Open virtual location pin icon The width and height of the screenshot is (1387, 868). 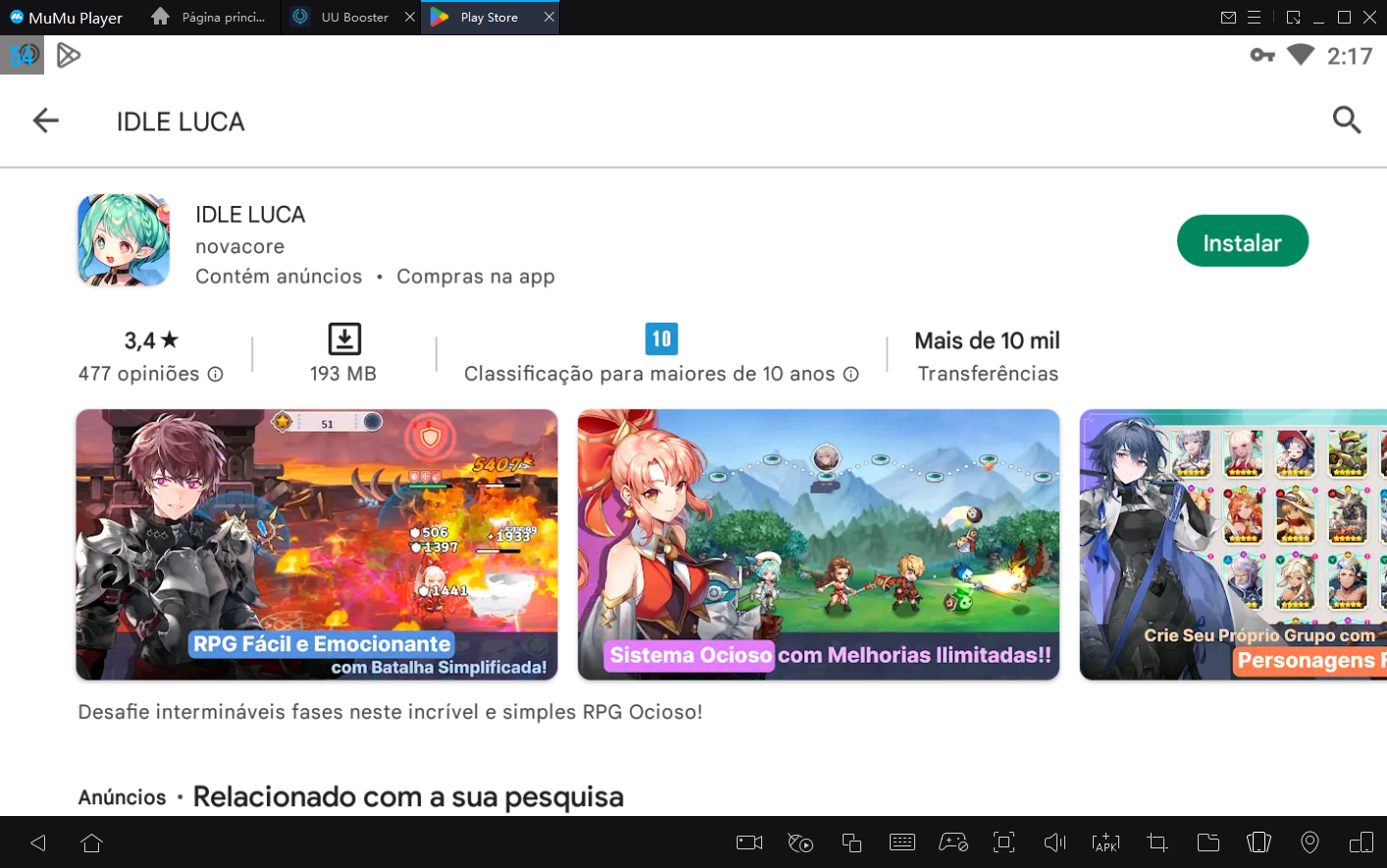(1310, 842)
